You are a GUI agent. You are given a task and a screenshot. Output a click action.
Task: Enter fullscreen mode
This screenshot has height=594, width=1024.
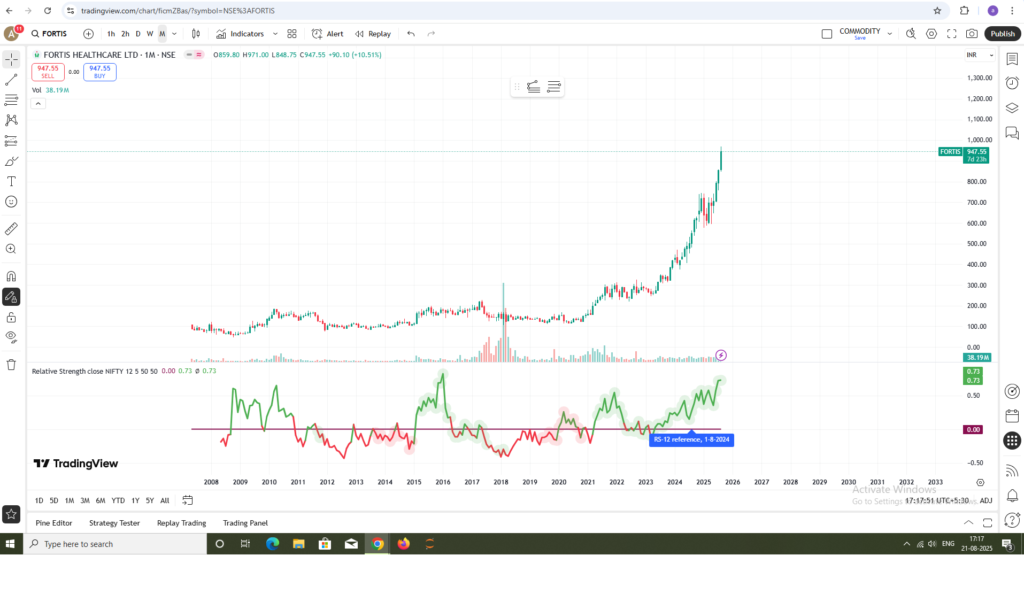pyautogui.click(x=952, y=34)
